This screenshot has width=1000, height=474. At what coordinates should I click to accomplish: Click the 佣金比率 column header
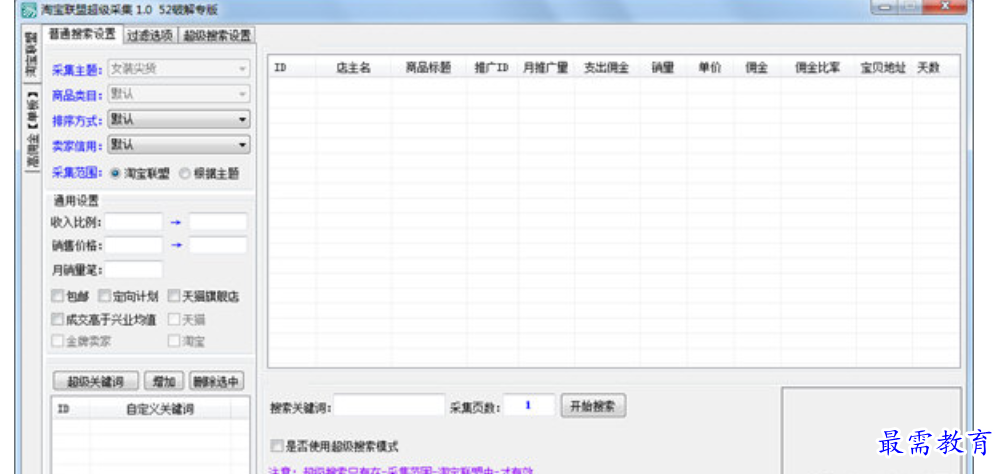tap(818, 68)
